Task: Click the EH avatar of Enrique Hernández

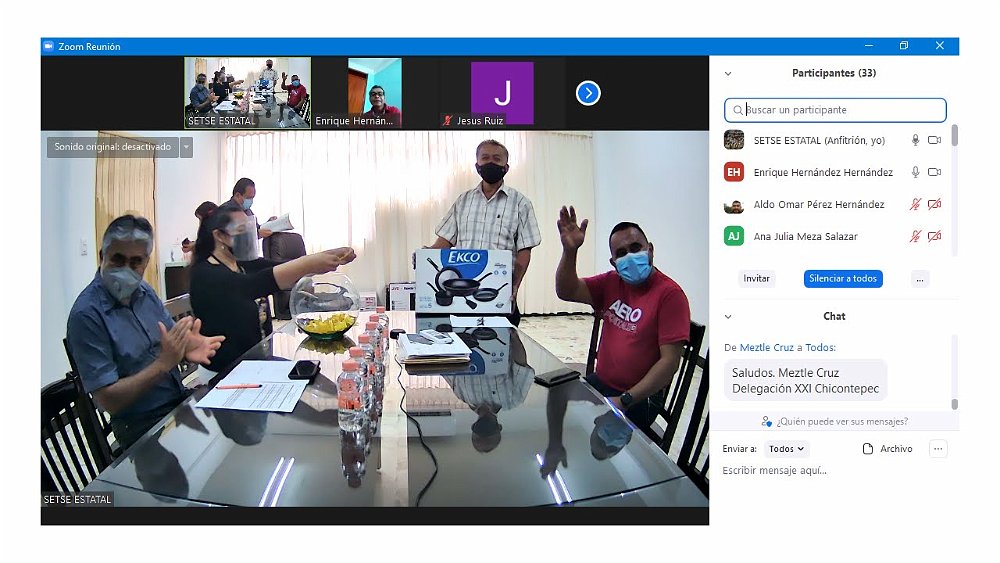Action: pos(734,172)
